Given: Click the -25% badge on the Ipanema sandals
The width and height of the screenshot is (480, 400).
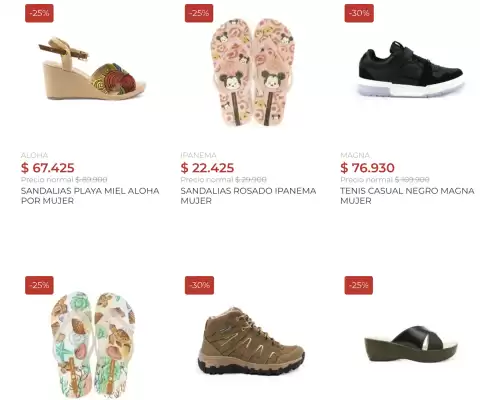Looking at the screenshot, I should click(199, 13).
